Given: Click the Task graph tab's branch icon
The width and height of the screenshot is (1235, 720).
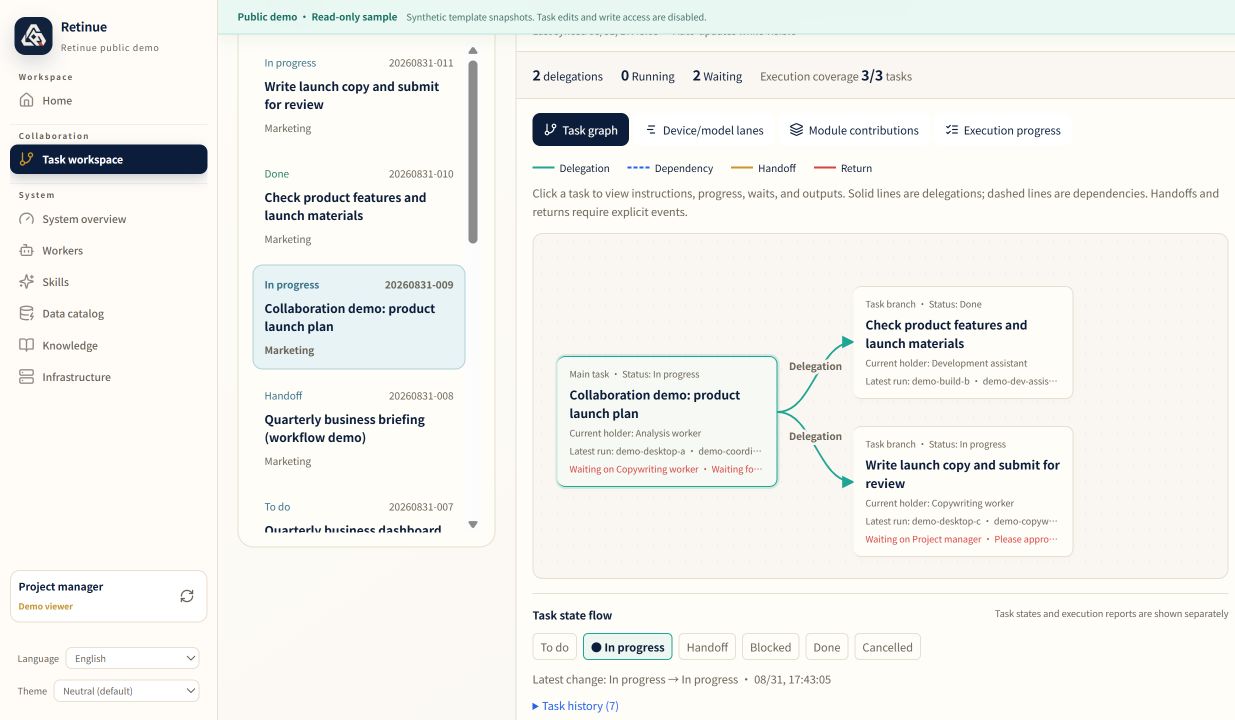Looking at the screenshot, I should pos(550,130).
